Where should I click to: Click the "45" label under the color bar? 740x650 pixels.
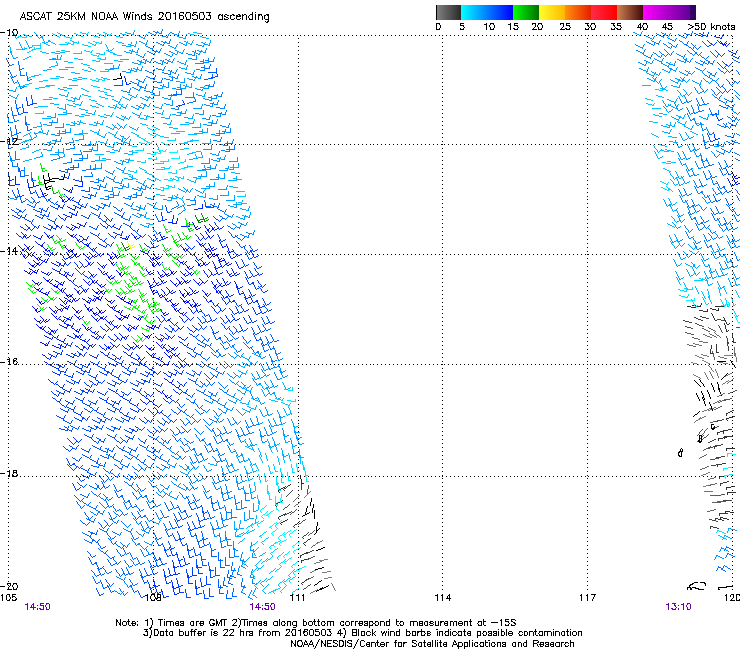pyautogui.click(x=667, y=27)
